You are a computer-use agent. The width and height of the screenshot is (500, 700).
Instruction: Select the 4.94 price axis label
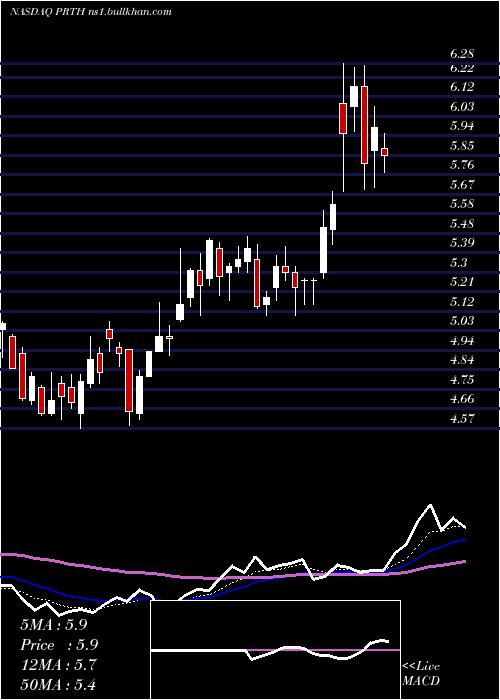tap(462, 341)
